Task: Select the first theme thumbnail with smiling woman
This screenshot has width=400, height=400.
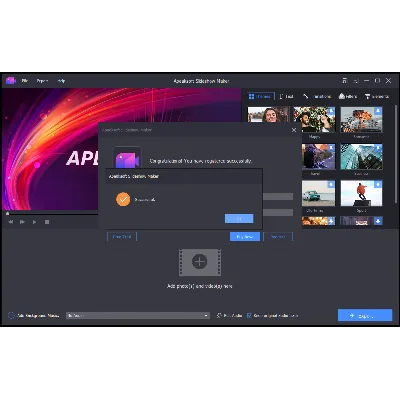Action: pos(268,114)
